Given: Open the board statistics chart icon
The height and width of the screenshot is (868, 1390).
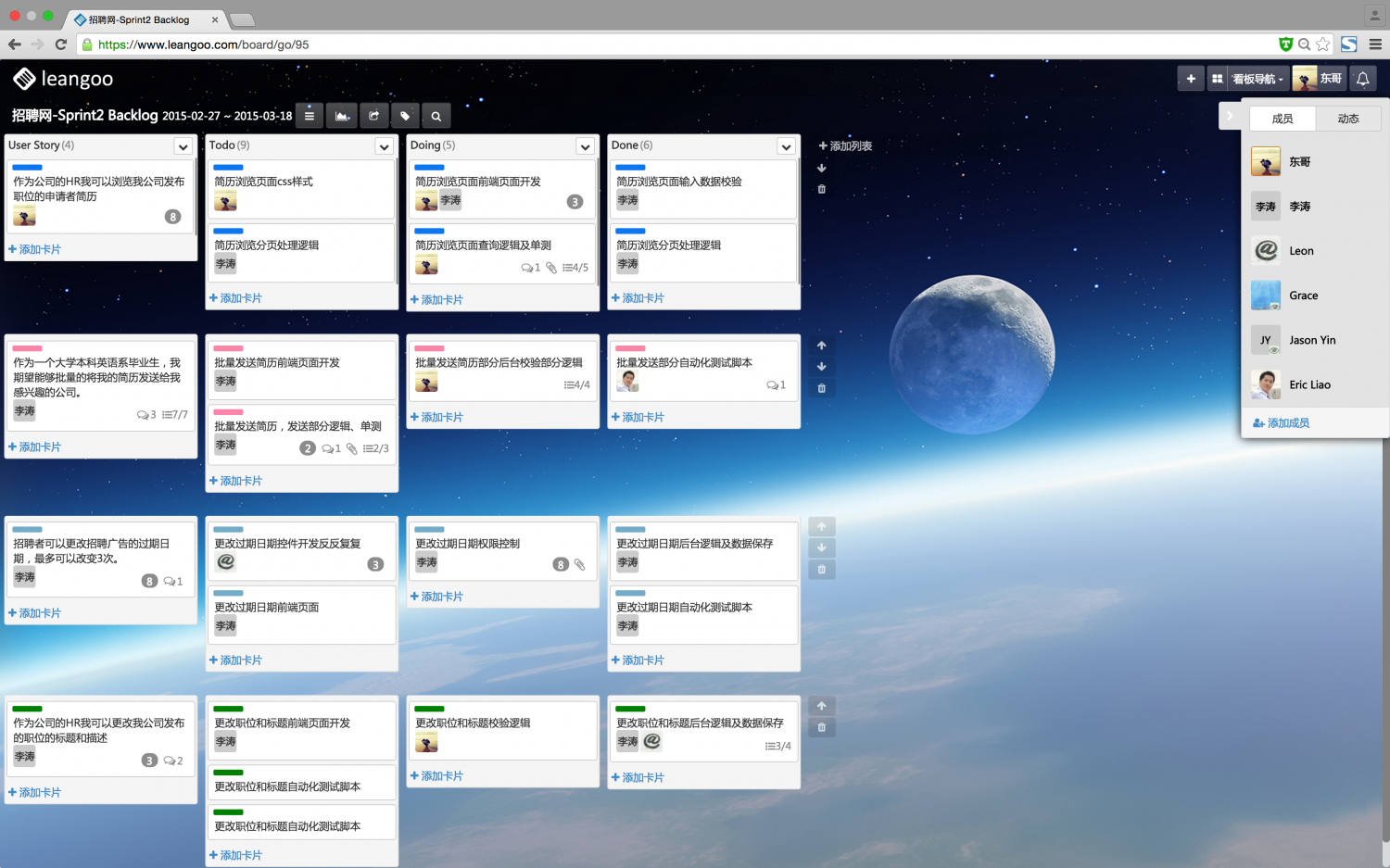Looking at the screenshot, I should [x=342, y=116].
